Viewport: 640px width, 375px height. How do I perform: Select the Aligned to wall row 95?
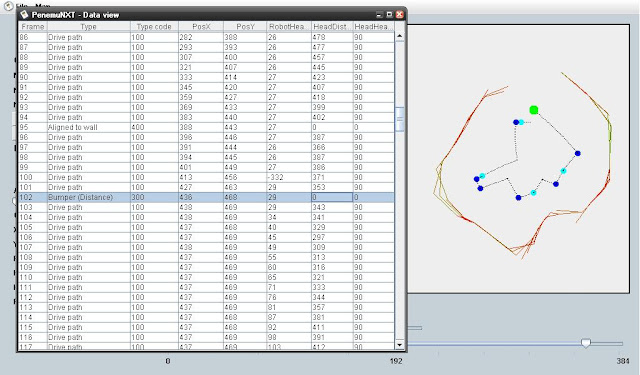[x=207, y=127]
